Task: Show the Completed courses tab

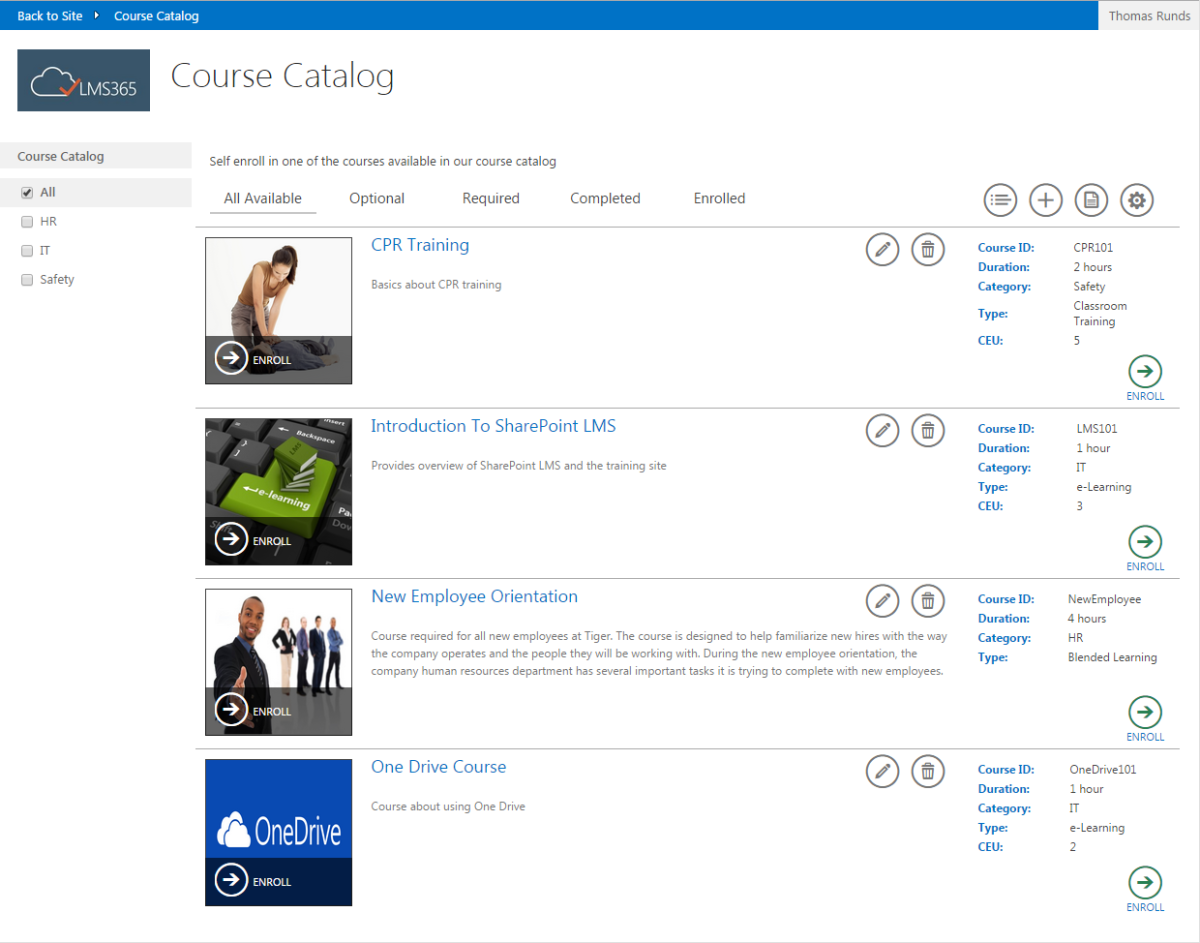Action: [x=605, y=199]
